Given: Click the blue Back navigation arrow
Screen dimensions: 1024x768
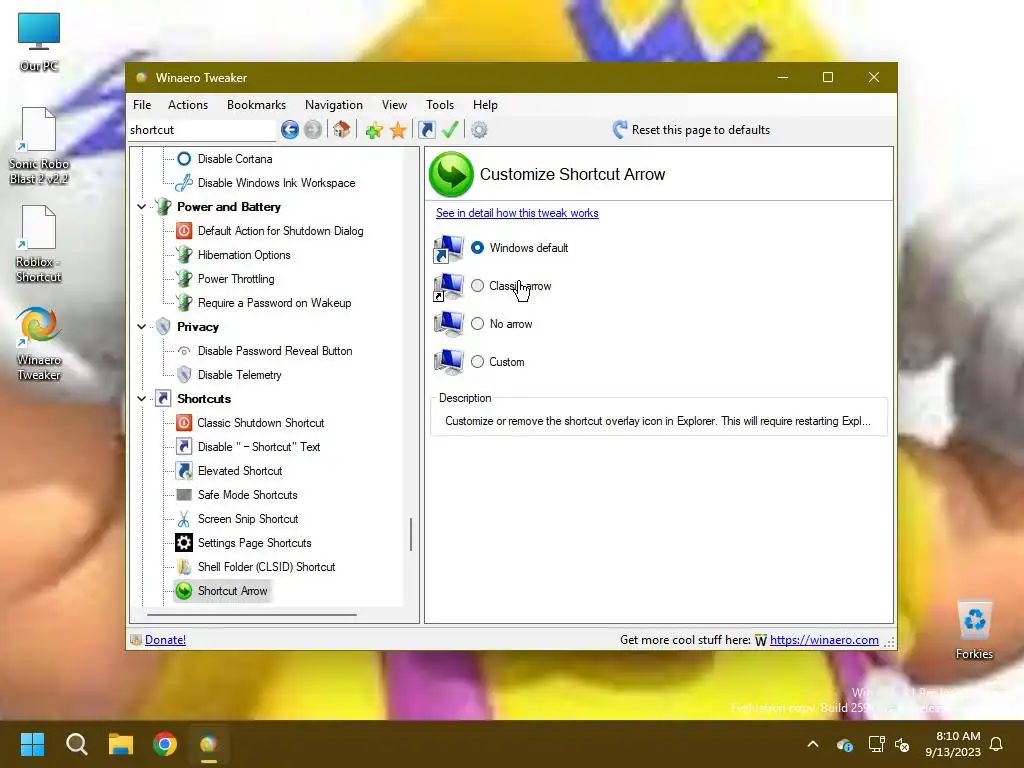Looking at the screenshot, I should 290,130.
